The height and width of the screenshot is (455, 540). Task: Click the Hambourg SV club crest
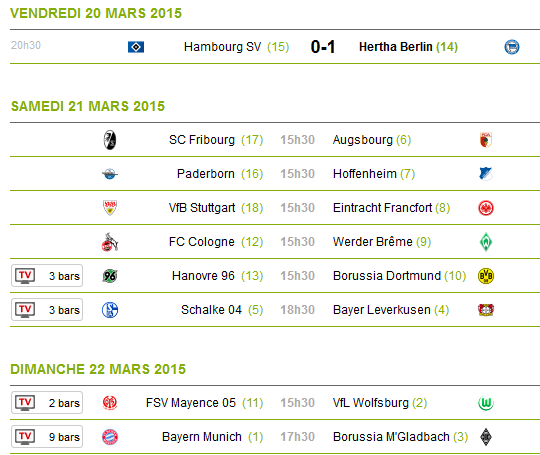pos(136,47)
